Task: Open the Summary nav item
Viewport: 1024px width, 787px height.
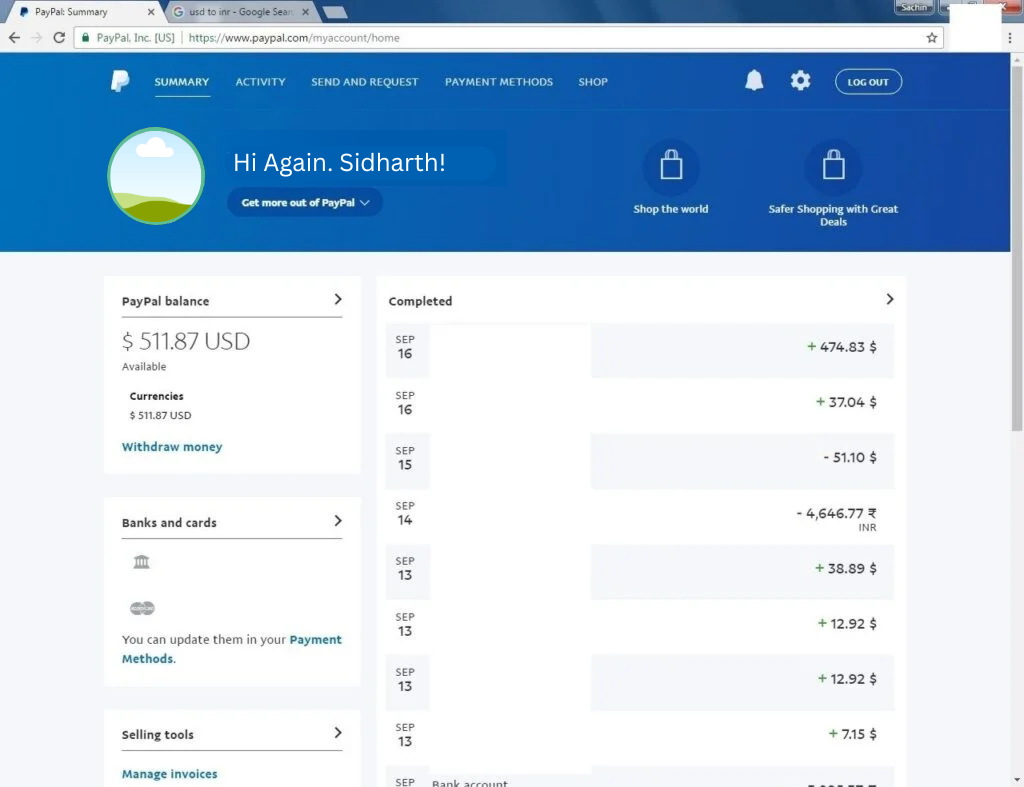Action: [182, 82]
